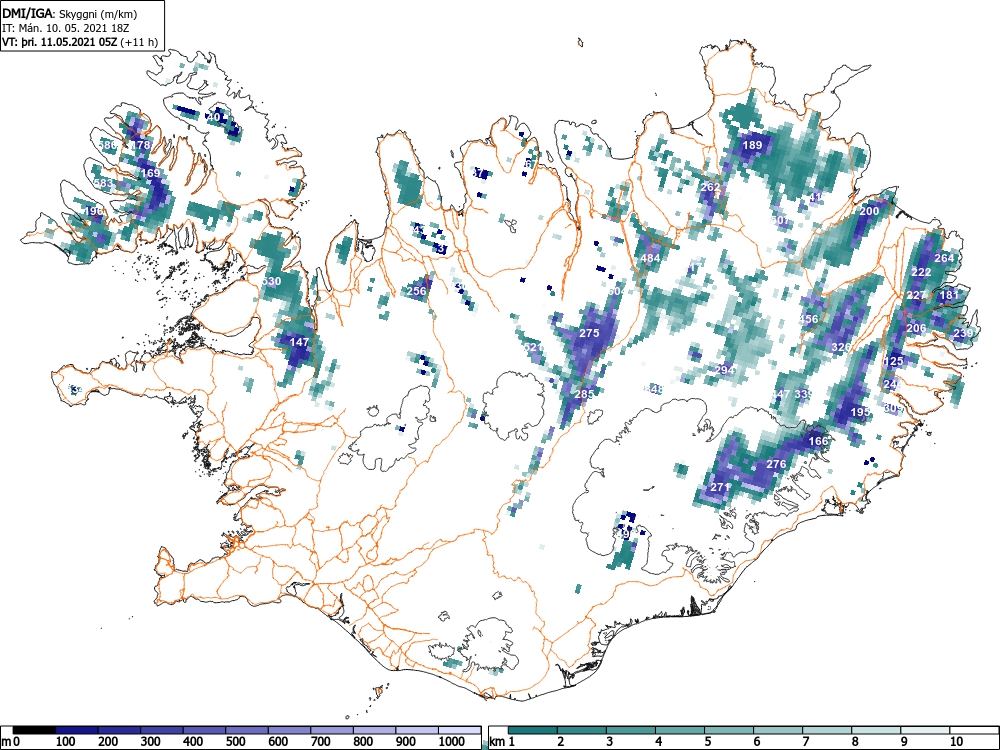Select the map value 262
This screenshot has height=750, width=1000.
pyautogui.click(x=710, y=188)
